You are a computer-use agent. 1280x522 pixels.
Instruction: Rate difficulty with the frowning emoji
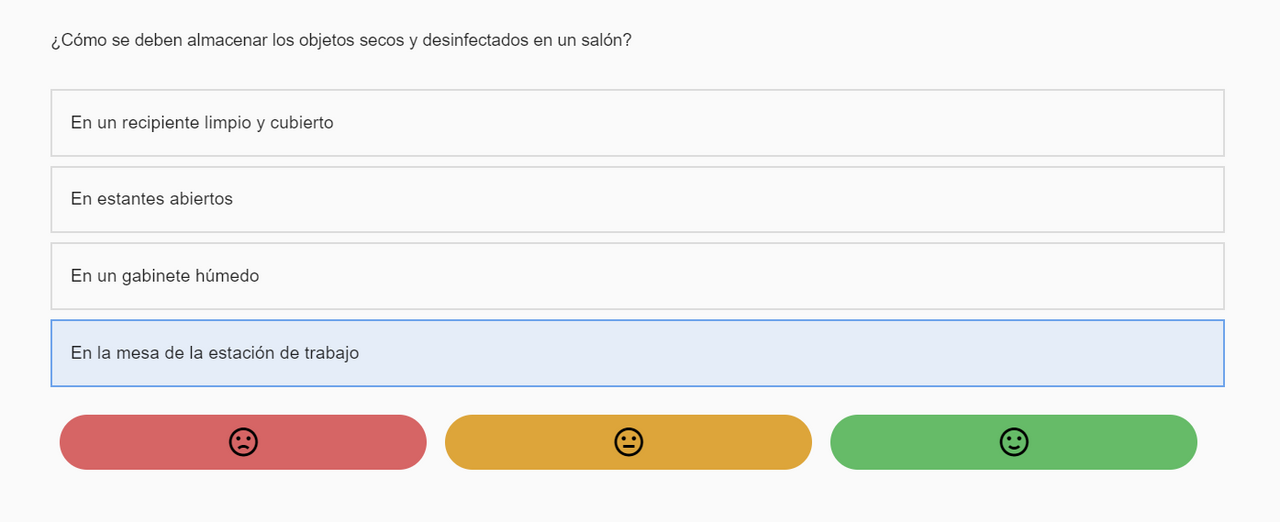[243, 442]
